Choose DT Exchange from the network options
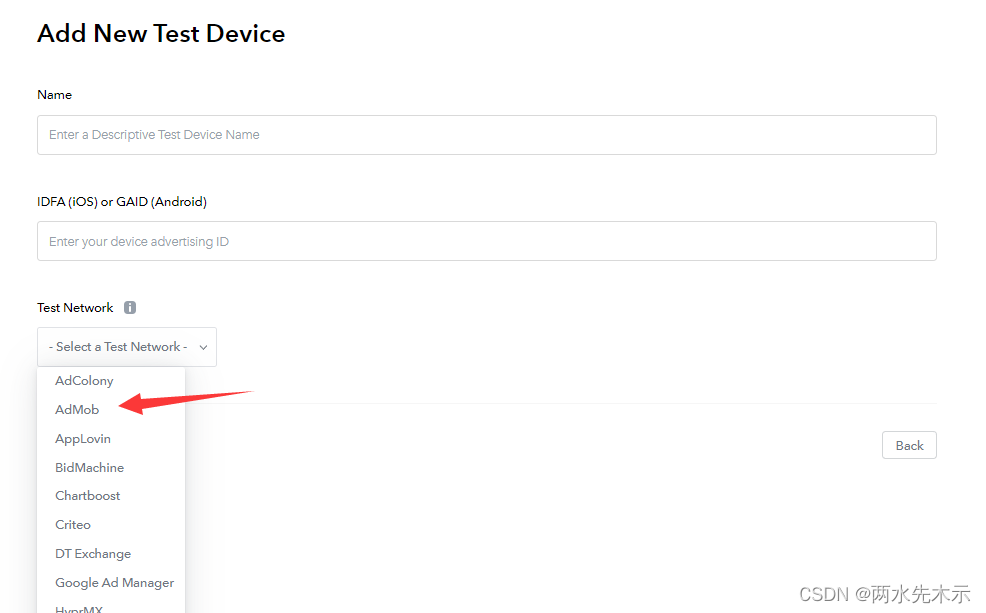 [x=92, y=553]
